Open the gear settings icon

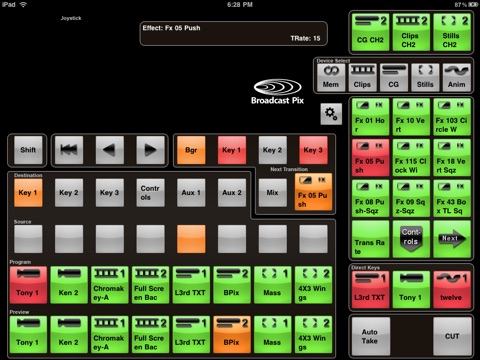(x=331, y=114)
